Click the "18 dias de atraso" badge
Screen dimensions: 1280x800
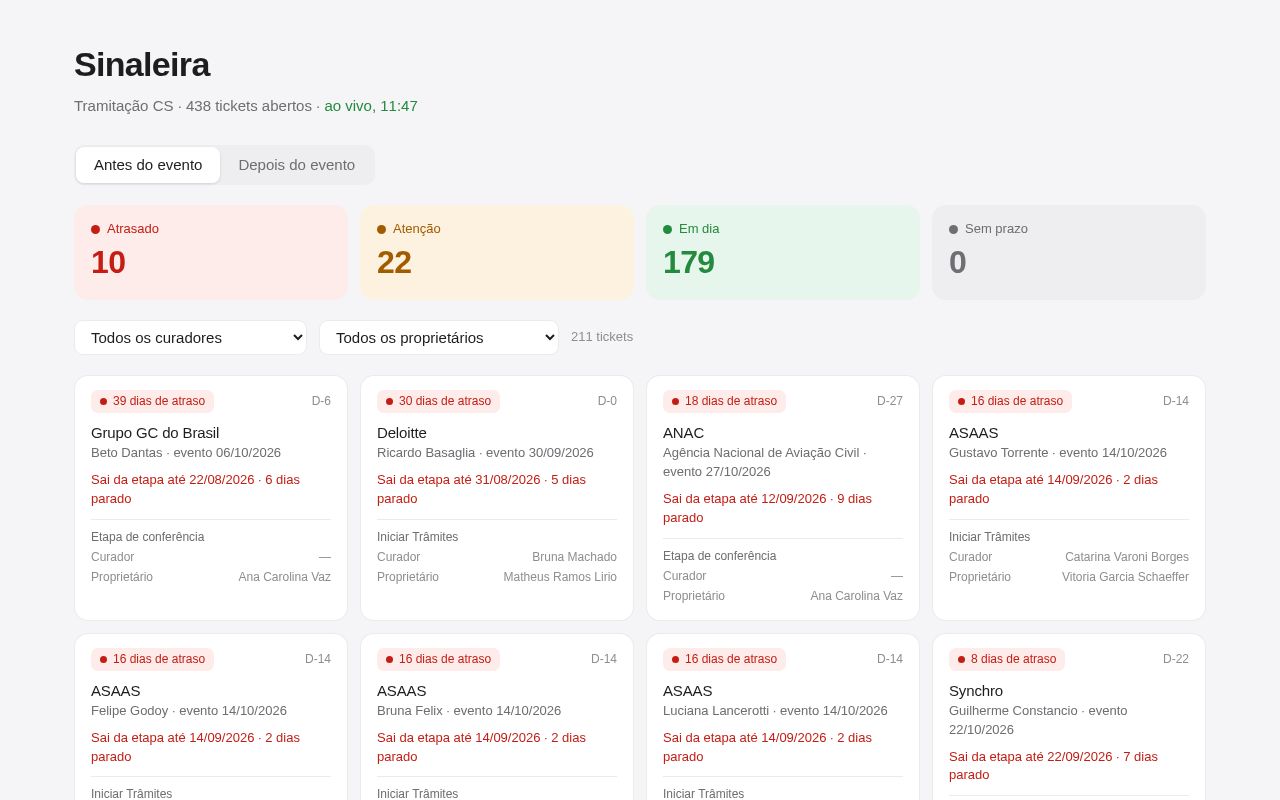pos(724,401)
